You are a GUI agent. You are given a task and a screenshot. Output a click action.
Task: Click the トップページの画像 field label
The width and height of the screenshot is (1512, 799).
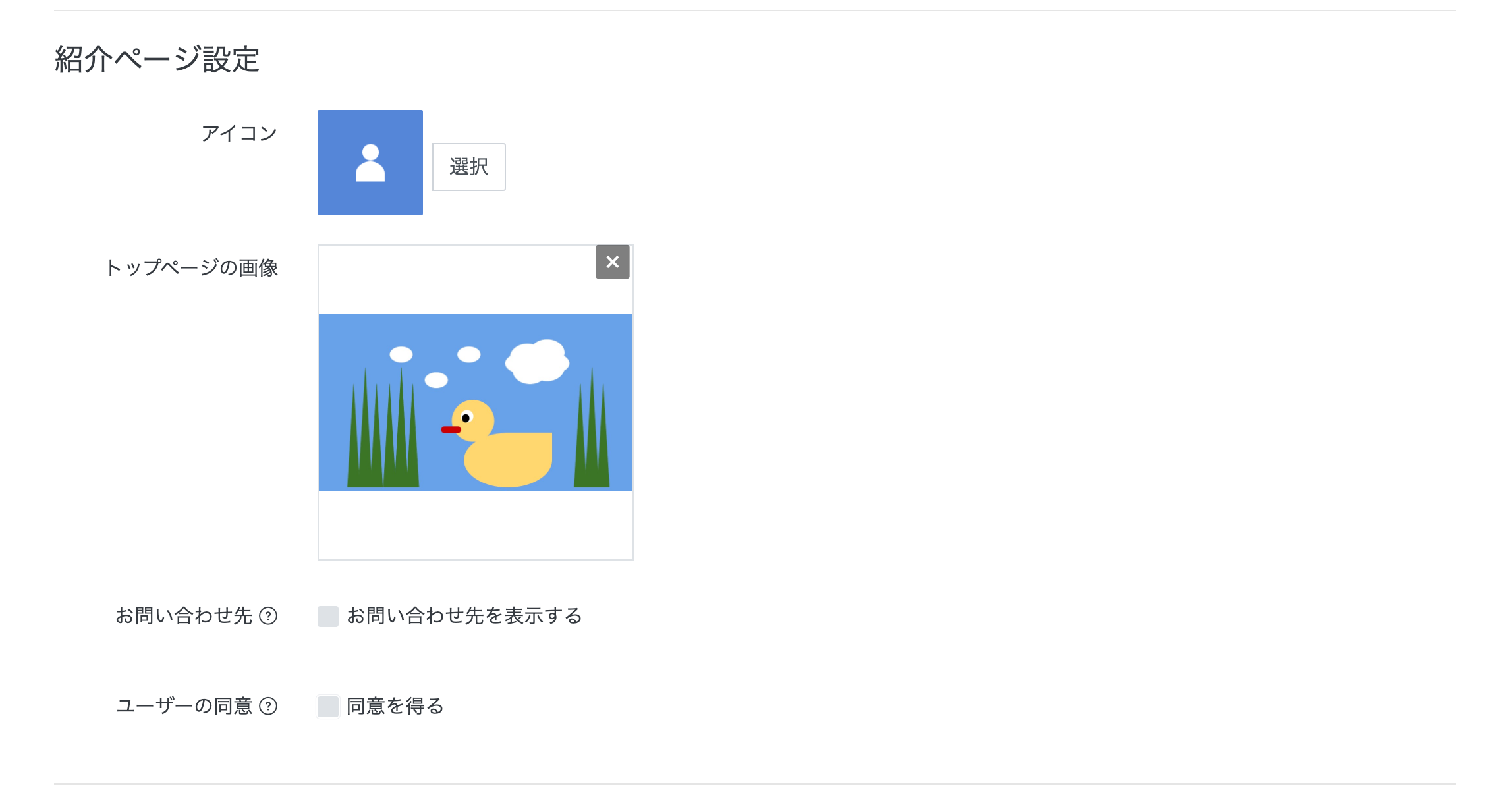191,268
